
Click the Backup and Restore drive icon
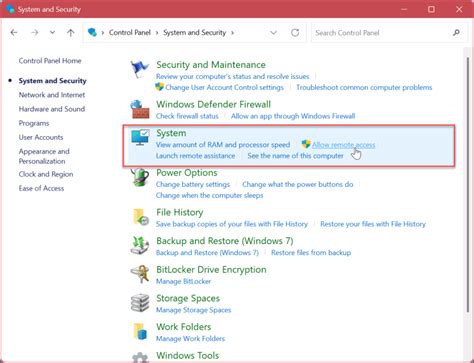(140, 245)
